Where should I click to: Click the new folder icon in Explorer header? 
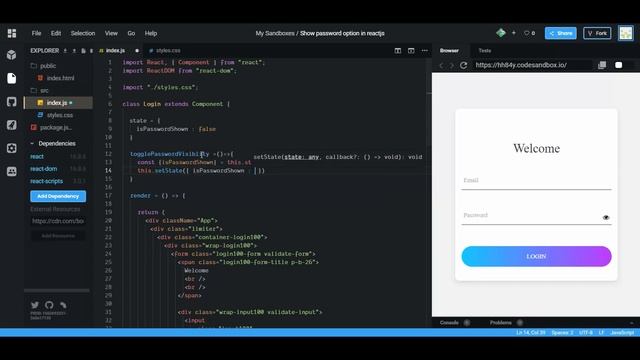[x=91, y=51]
